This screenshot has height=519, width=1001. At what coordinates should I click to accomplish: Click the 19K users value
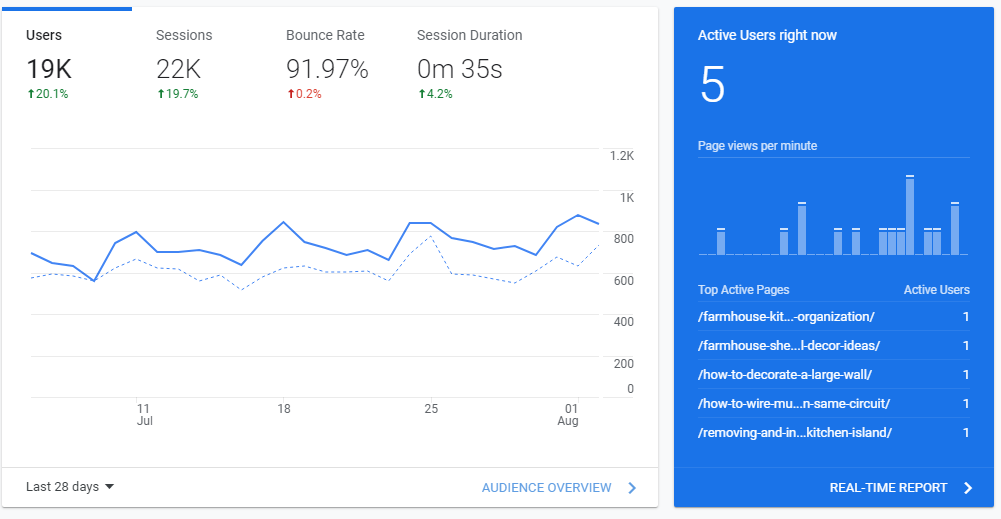click(49, 69)
